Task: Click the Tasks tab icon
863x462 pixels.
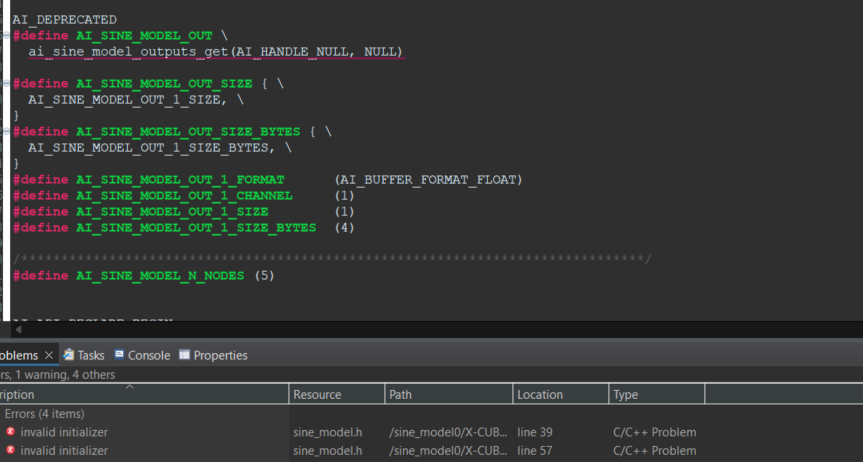Action: coord(68,355)
